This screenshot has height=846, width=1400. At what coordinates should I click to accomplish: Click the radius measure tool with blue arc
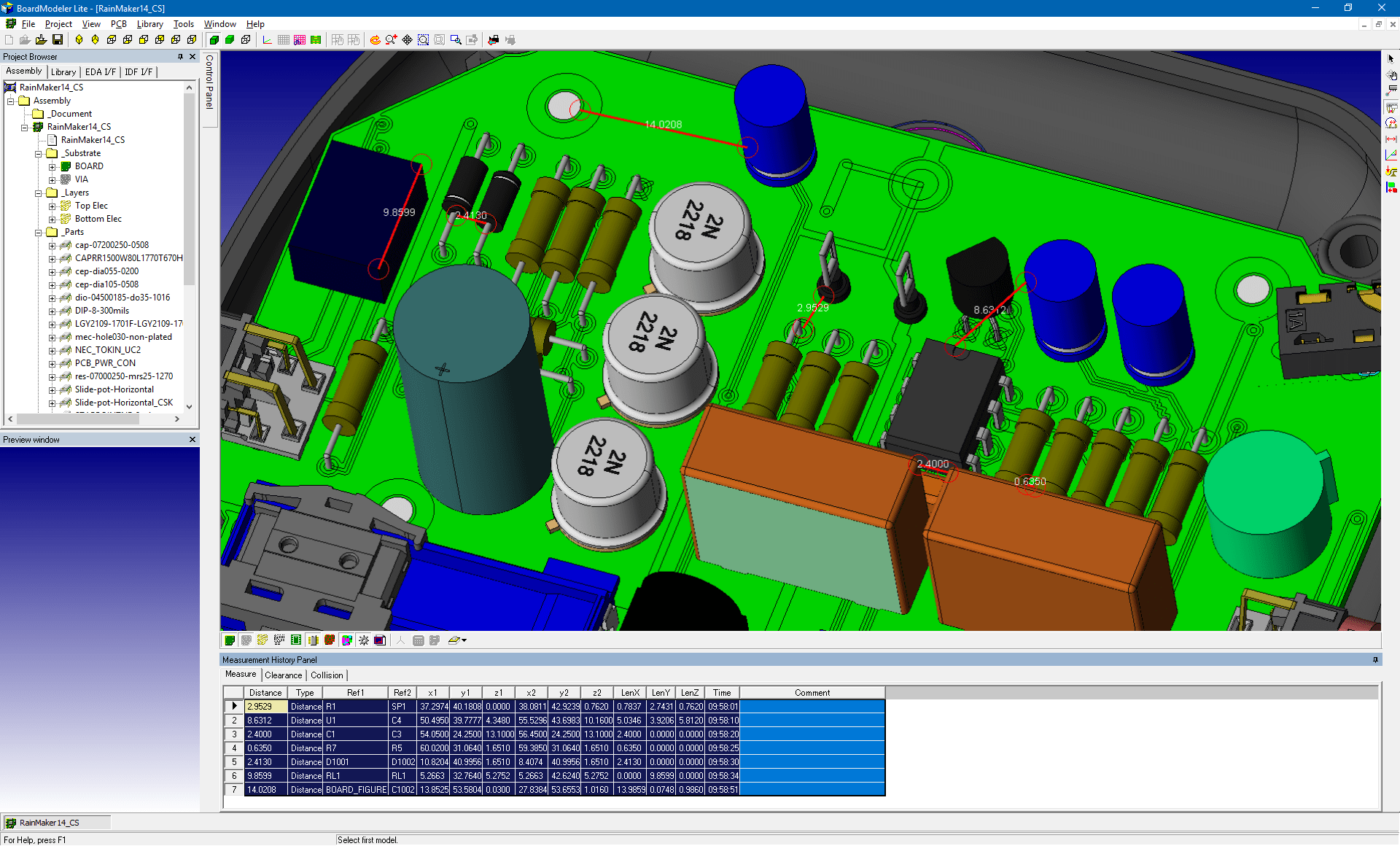pyautogui.click(x=1391, y=123)
